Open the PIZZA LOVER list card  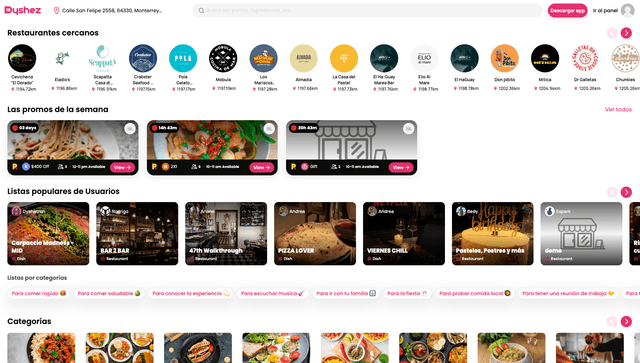[315, 234]
